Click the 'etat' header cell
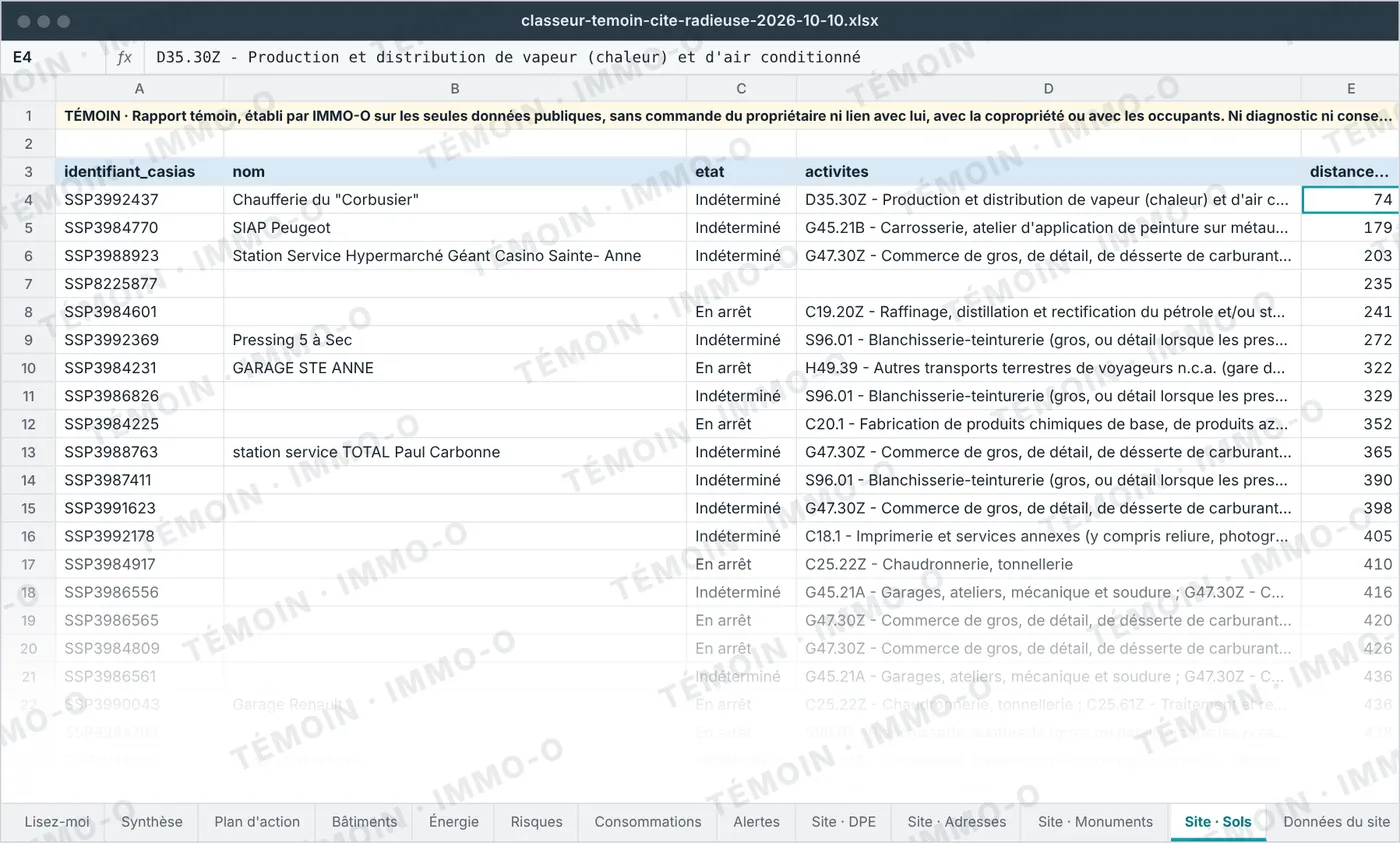The width and height of the screenshot is (1400, 843). point(741,172)
